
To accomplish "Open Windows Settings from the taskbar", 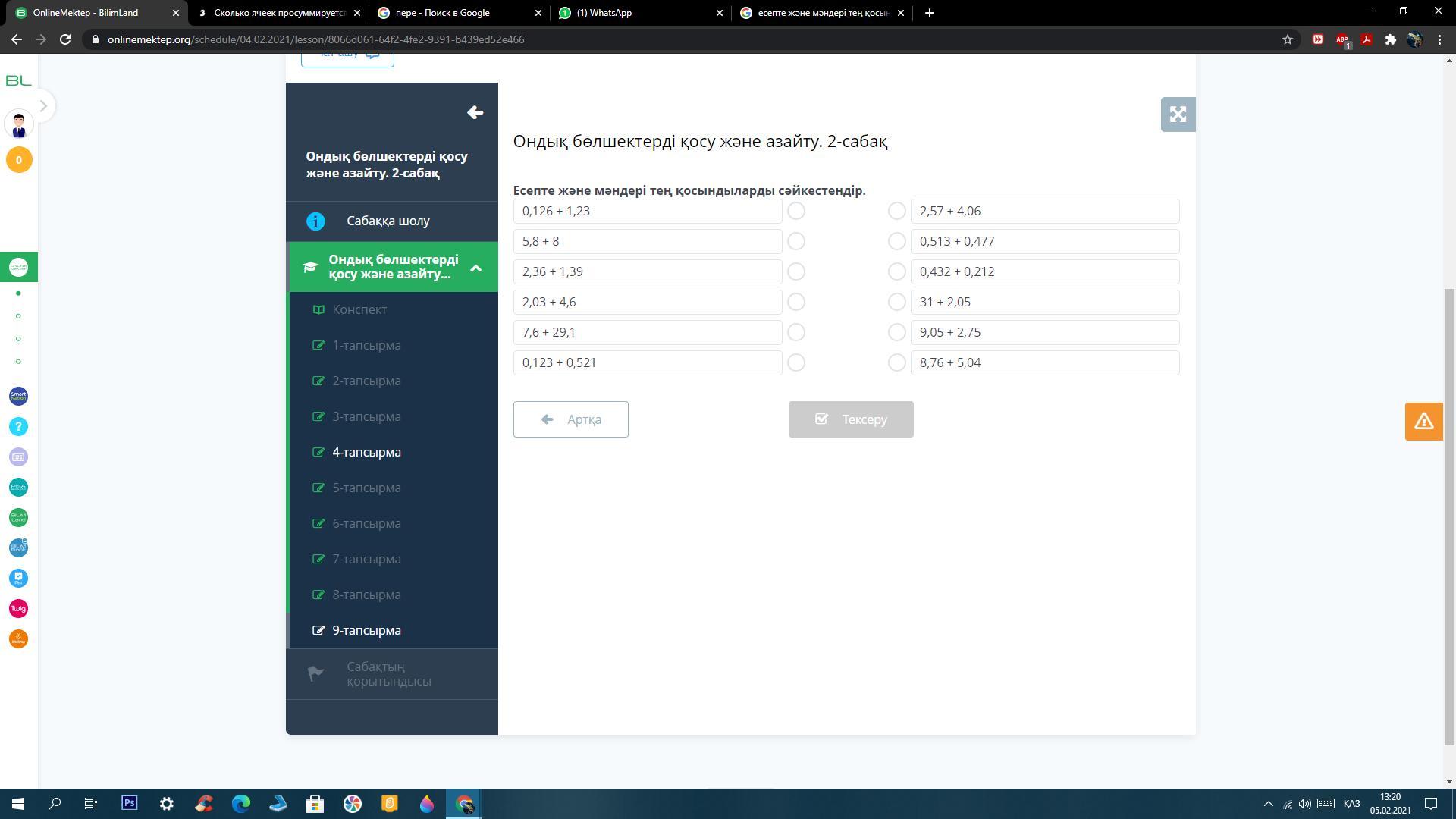I will pyautogui.click(x=166, y=803).
